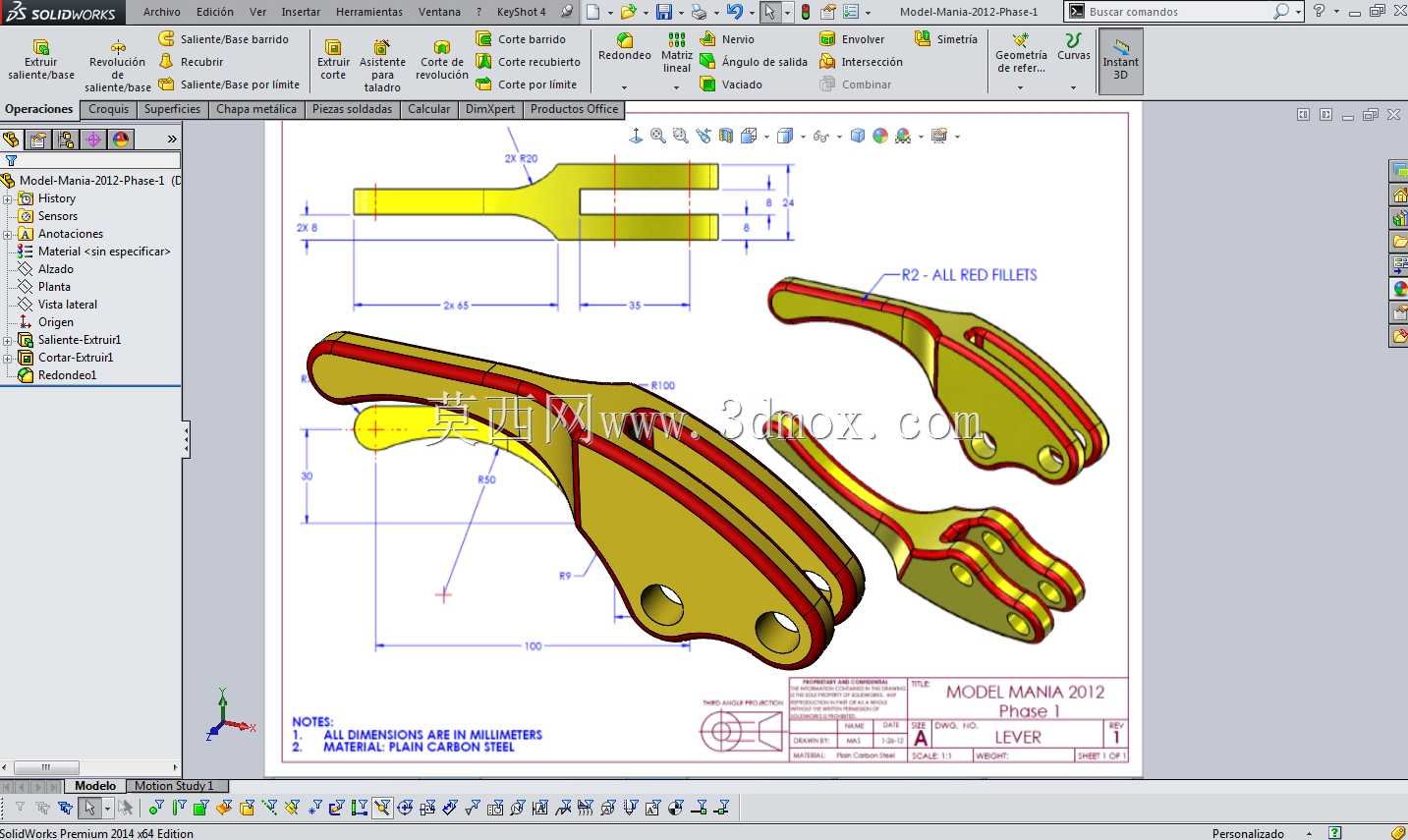This screenshot has width=1408, height=840.
Task: Select Corte barrido command
Action: coord(521,39)
